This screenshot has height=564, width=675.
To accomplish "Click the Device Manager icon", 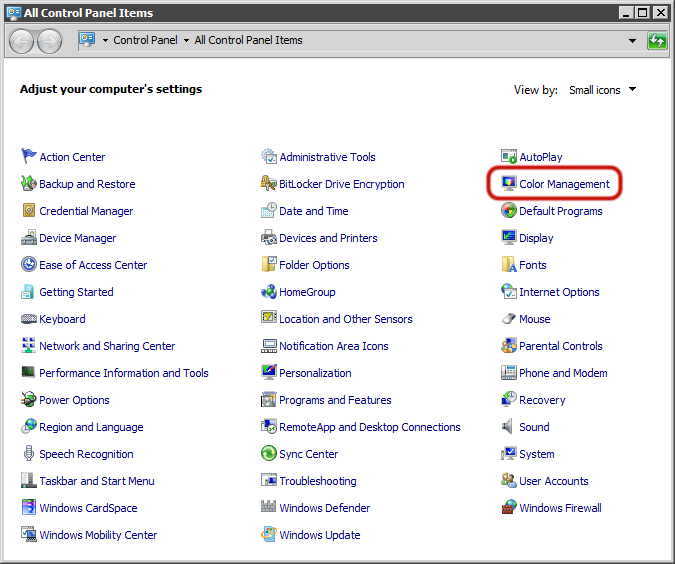I will (28, 238).
